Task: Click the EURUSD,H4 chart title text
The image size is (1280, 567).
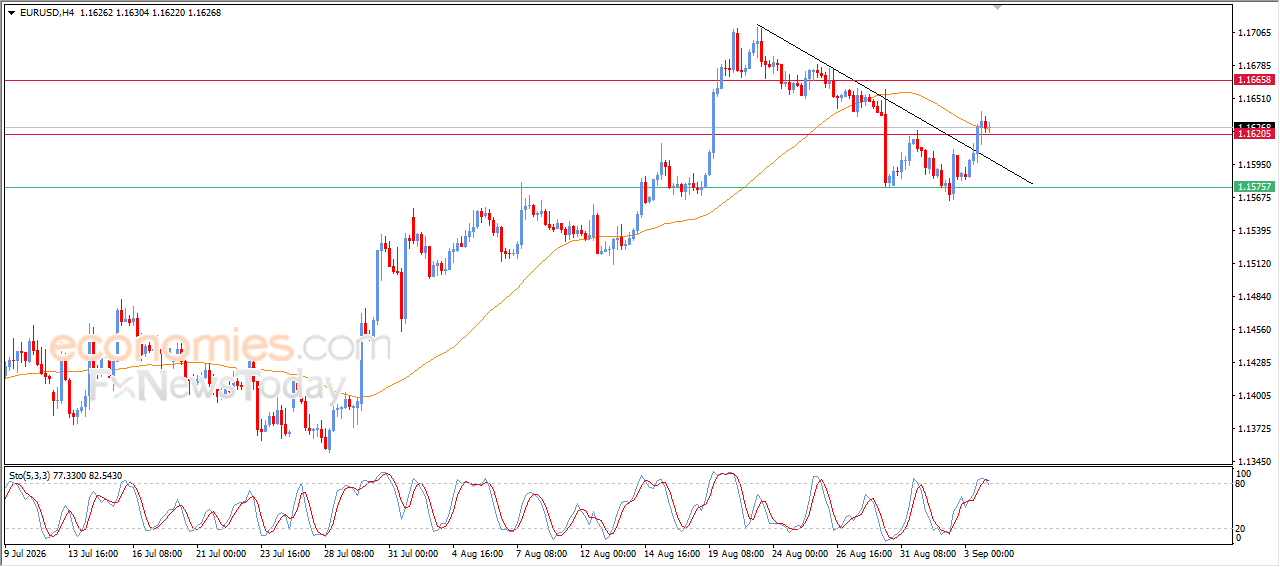Action: (46, 12)
